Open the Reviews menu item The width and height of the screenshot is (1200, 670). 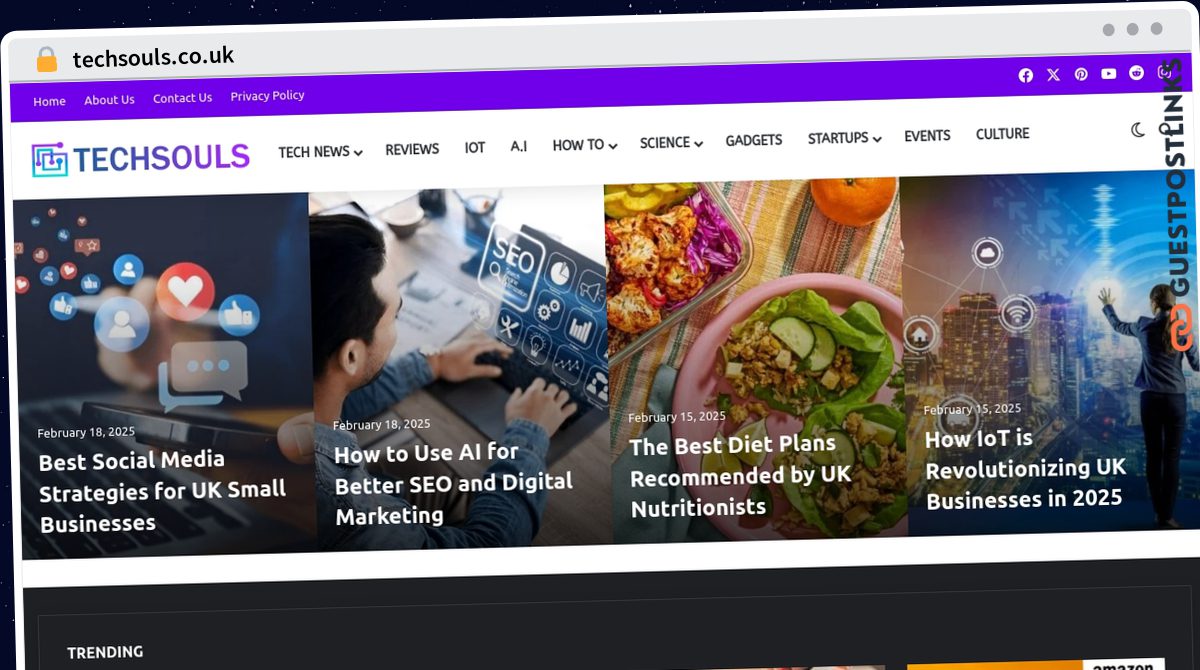[412, 149]
